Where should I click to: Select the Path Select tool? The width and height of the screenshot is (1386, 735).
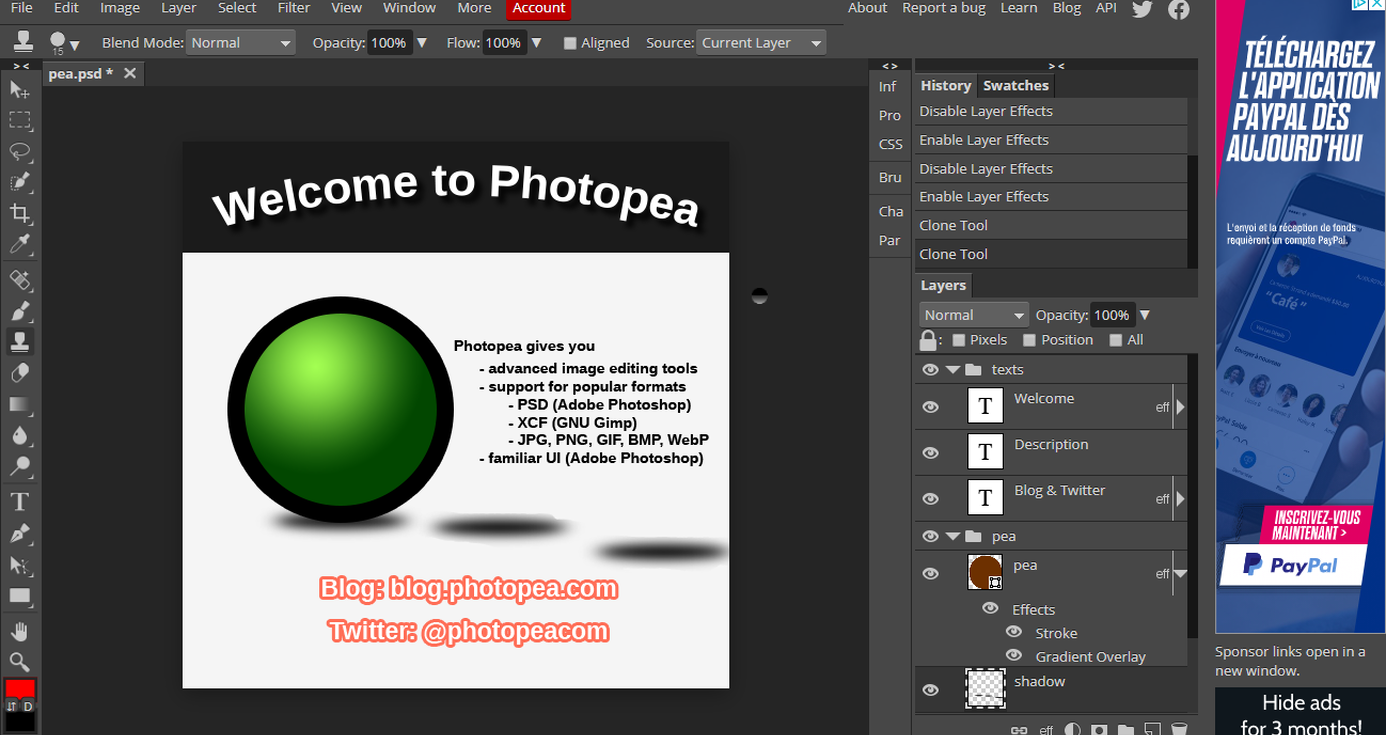pyautogui.click(x=19, y=565)
